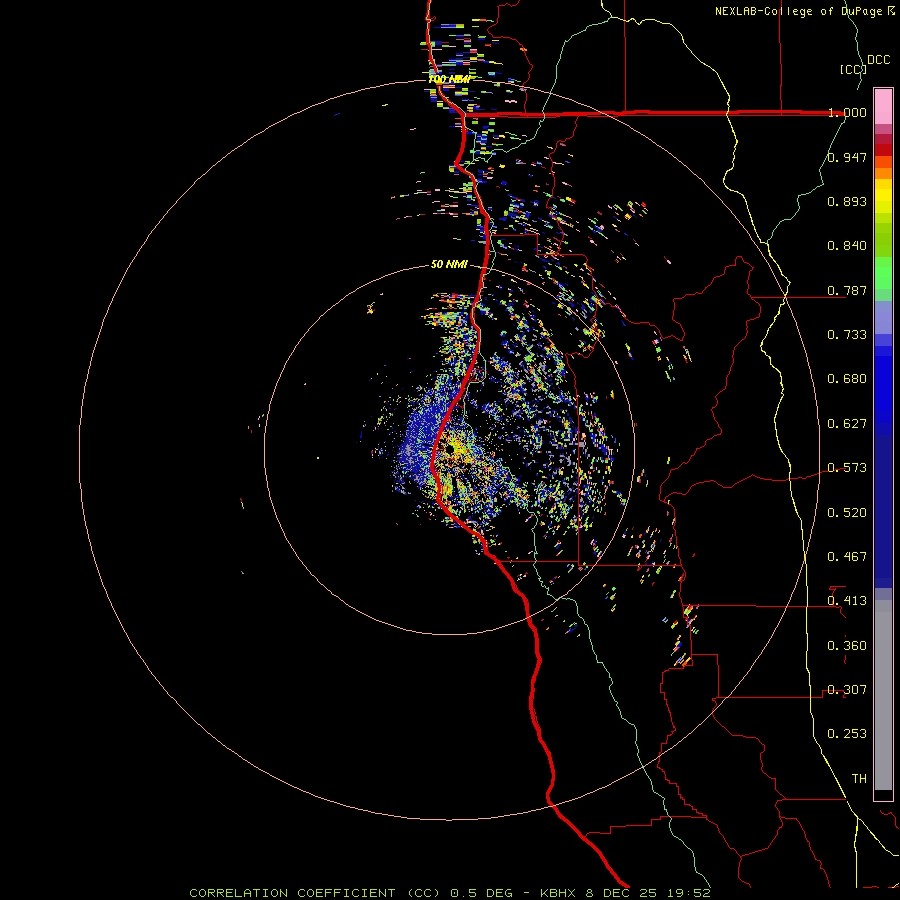Screen dimensions: 900x900
Task: Click the 8 DEC 25 date text
Action: (x=621, y=893)
